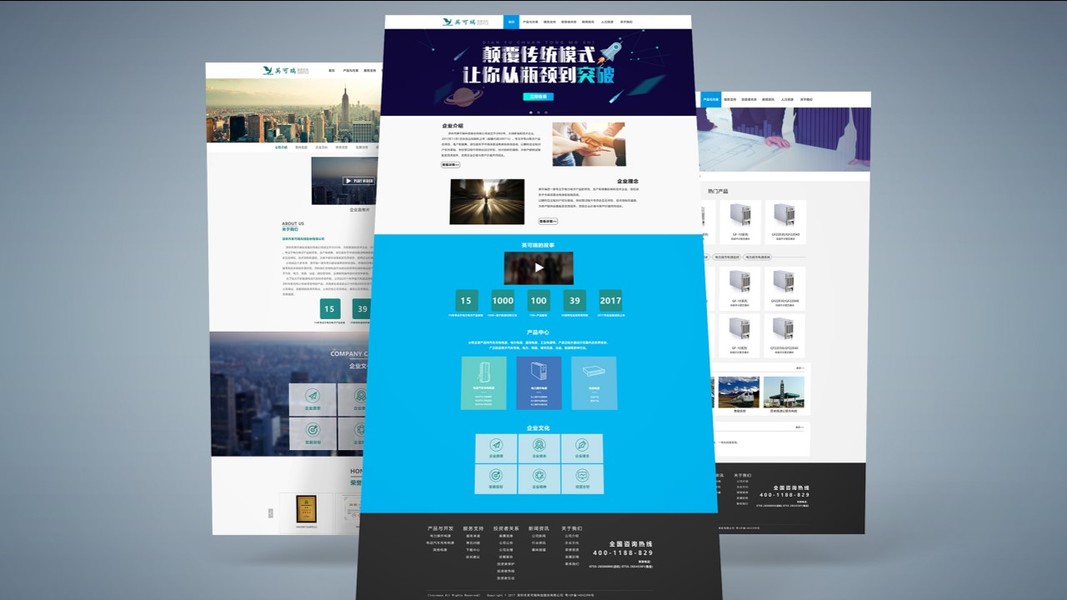Click the bird logo on the center page header
The image size is (1067, 600).
(x=447, y=22)
